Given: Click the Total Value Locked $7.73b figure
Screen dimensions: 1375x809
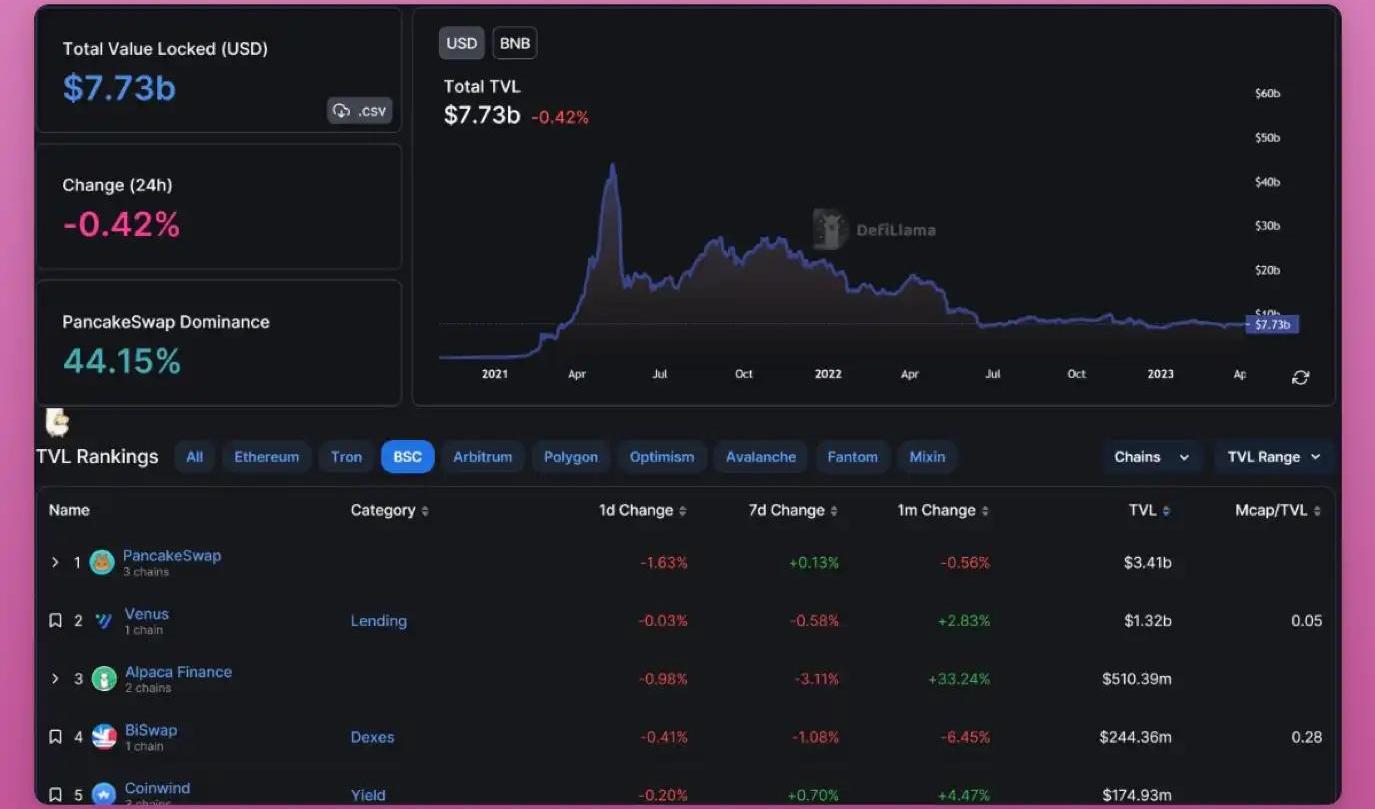Looking at the screenshot, I should tap(119, 88).
